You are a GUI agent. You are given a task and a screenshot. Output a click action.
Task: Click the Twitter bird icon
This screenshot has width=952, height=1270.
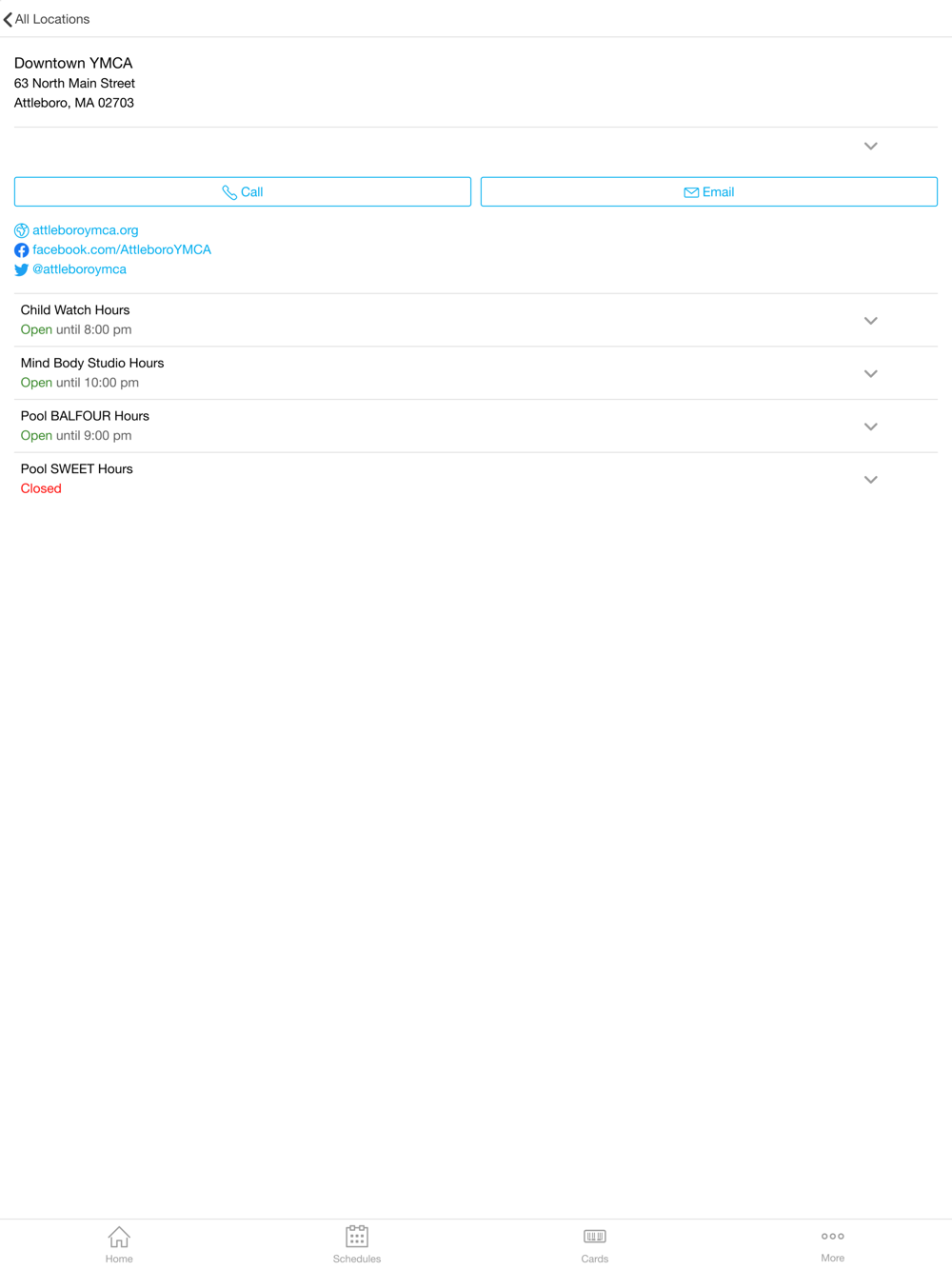tap(22, 269)
